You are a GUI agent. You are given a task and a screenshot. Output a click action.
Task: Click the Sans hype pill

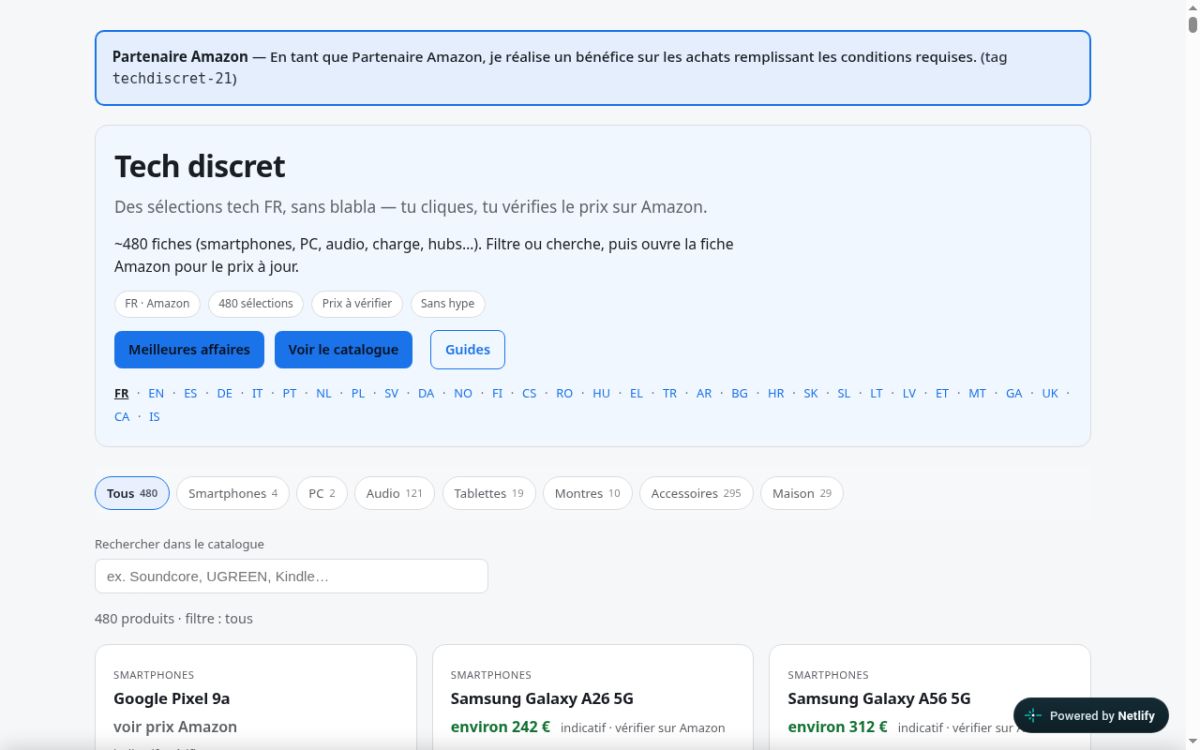[448, 303]
